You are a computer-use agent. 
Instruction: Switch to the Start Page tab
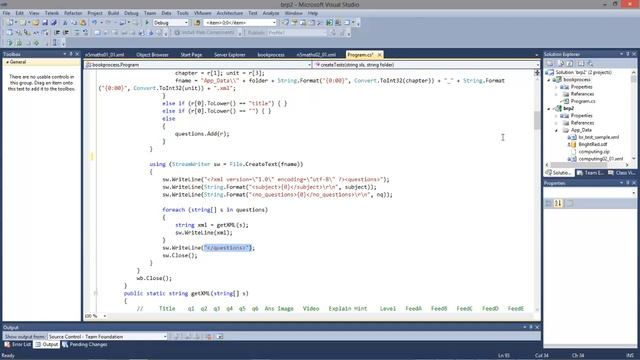pos(191,55)
